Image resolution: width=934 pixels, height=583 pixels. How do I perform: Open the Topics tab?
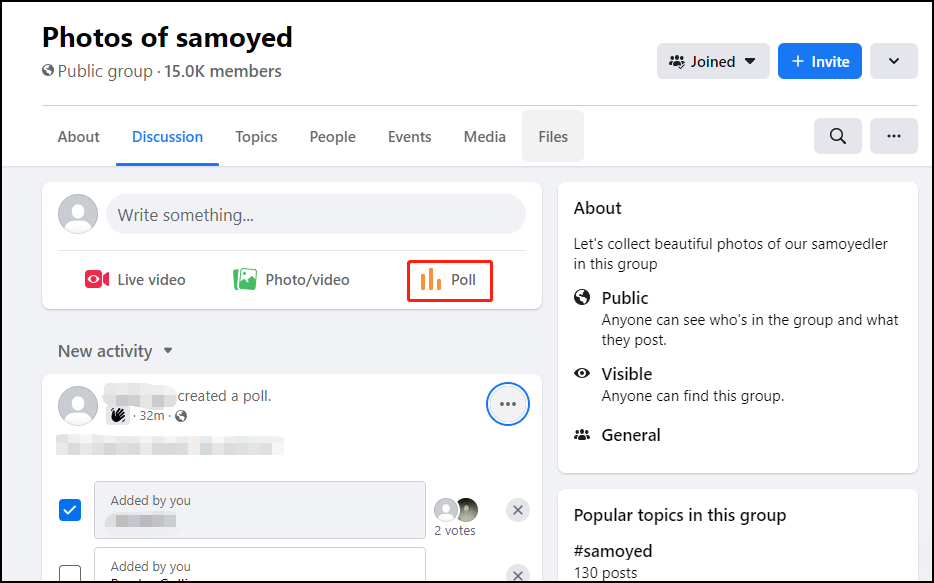click(256, 136)
